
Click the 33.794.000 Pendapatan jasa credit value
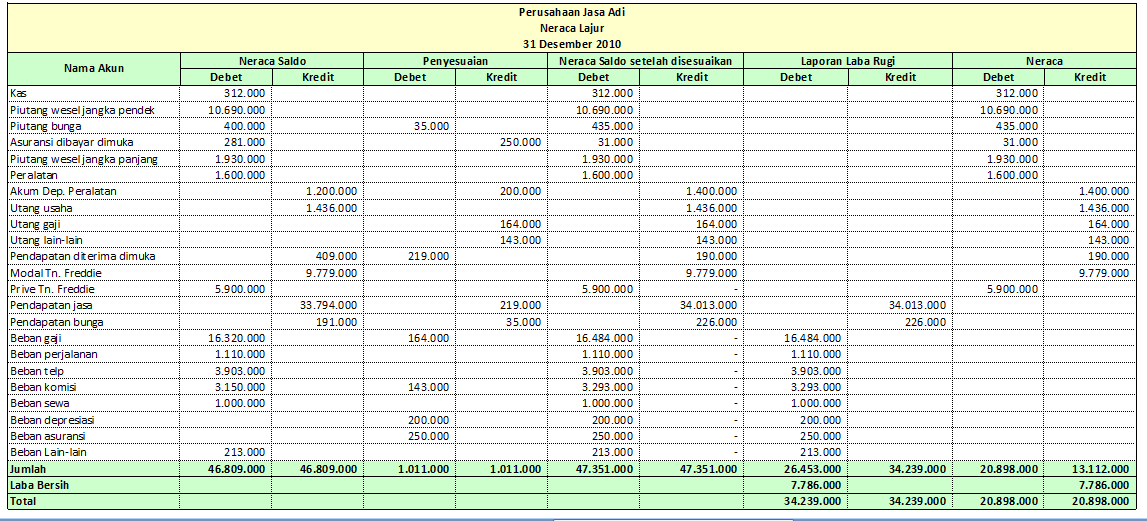pyautogui.click(x=328, y=305)
